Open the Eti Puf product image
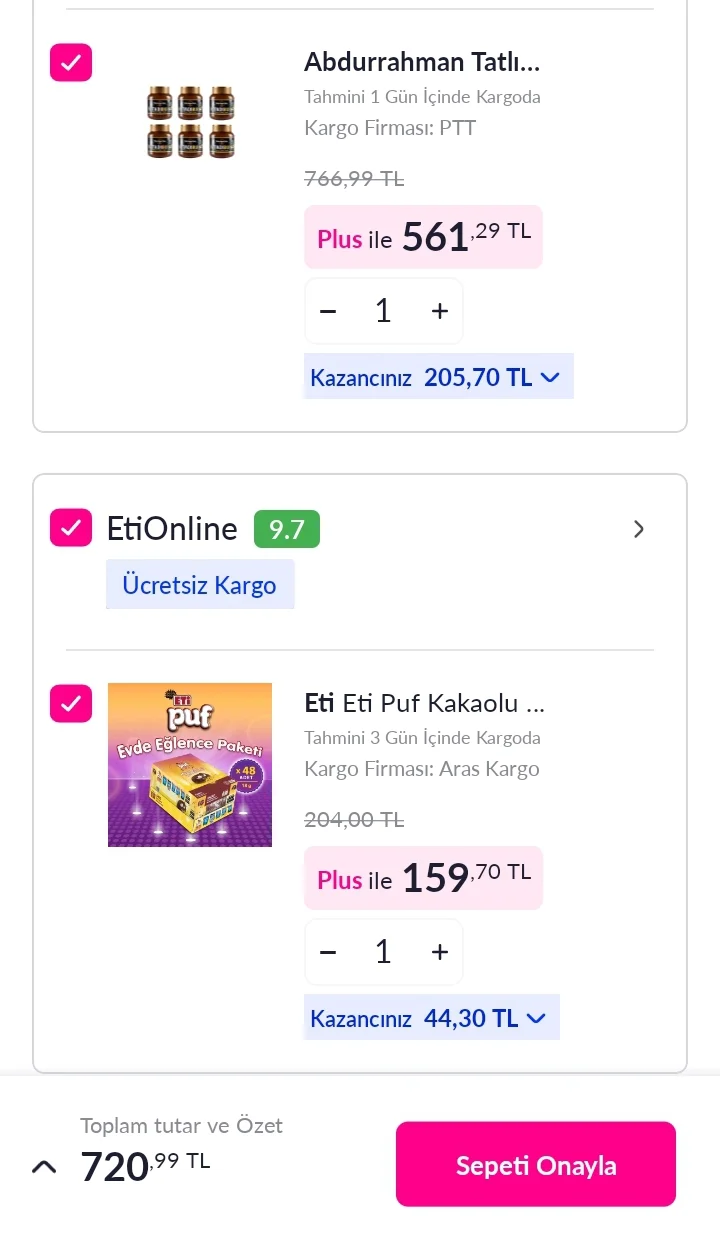This screenshot has width=720, height=1245. click(x=190, y=765)
